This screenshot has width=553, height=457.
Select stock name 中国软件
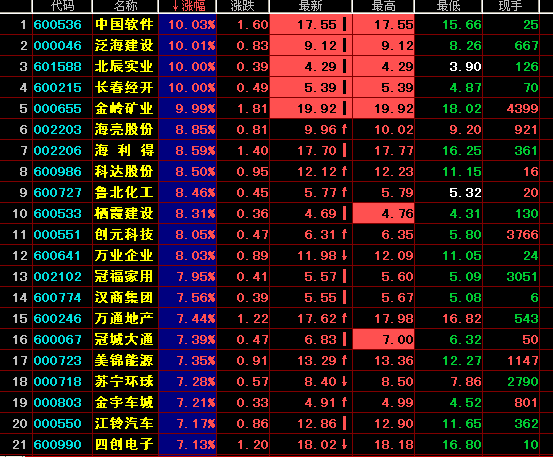[124, 25]
